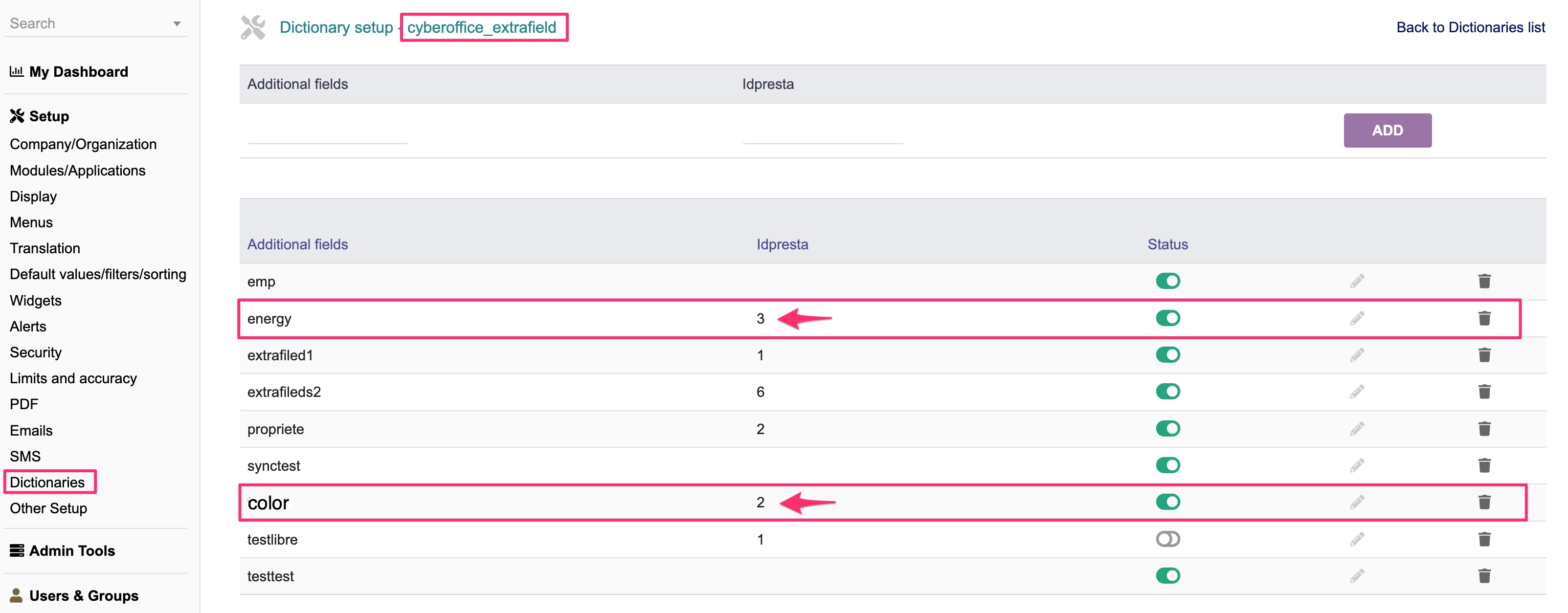Delete the energy entry with trash icon
Viewport: 1568px width, 613px height.
pos(1484,318)
